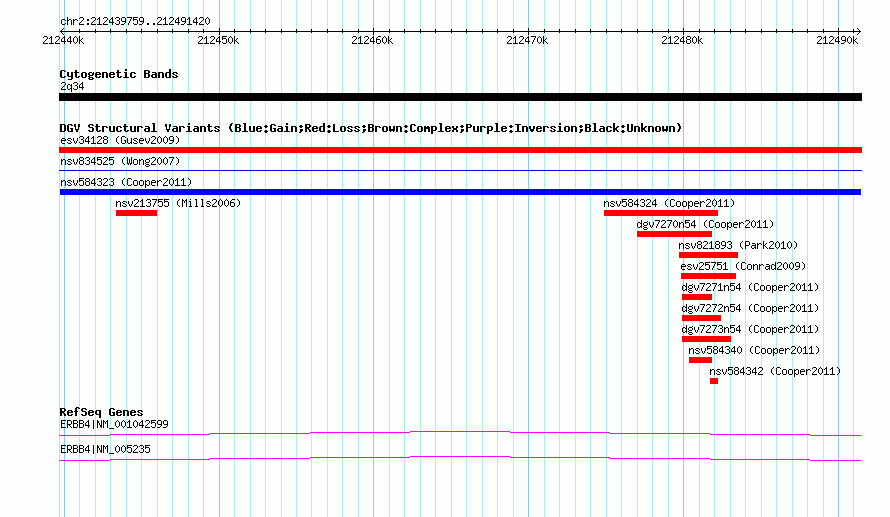Select the red dgv7271n54 loss bar

[697, 297]
